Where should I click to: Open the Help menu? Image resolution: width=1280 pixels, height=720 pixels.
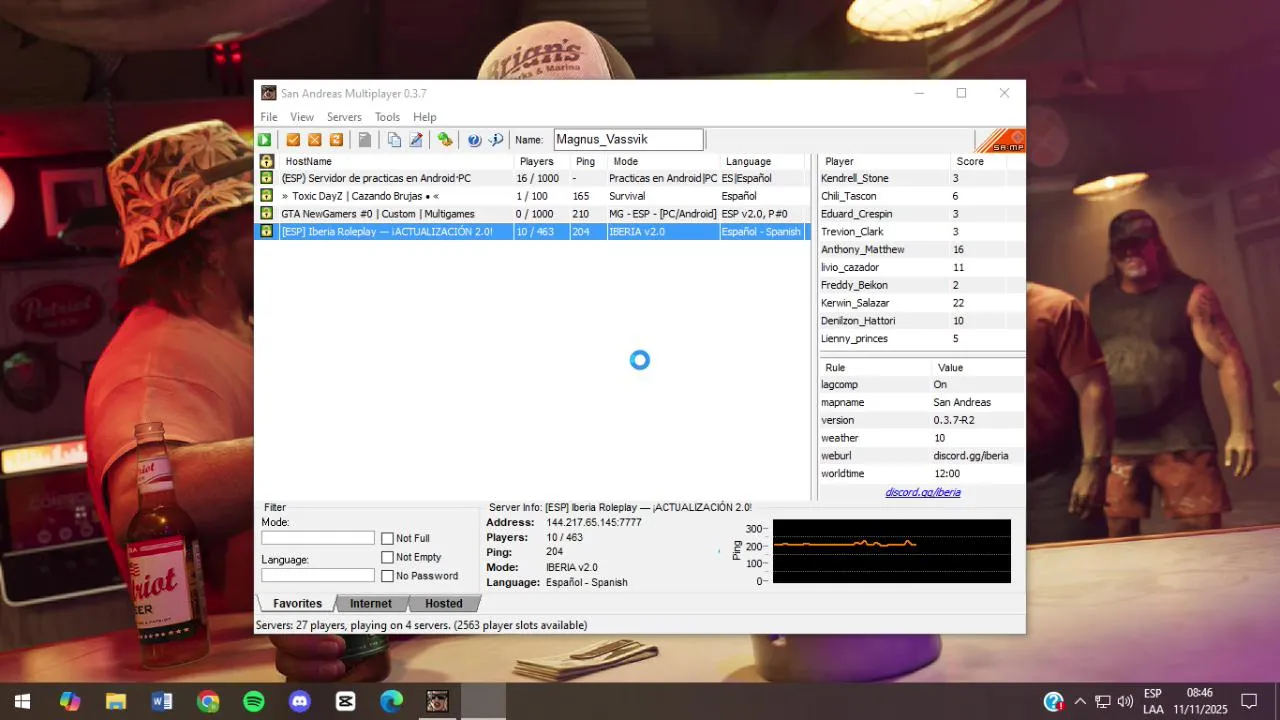pyautogui.click(x=425, y=117)
